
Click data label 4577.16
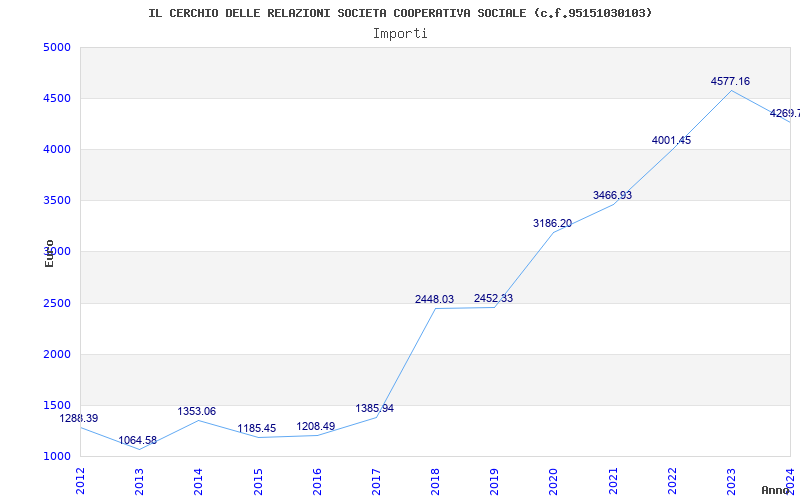pyautogui.click(x=731, y=81)
